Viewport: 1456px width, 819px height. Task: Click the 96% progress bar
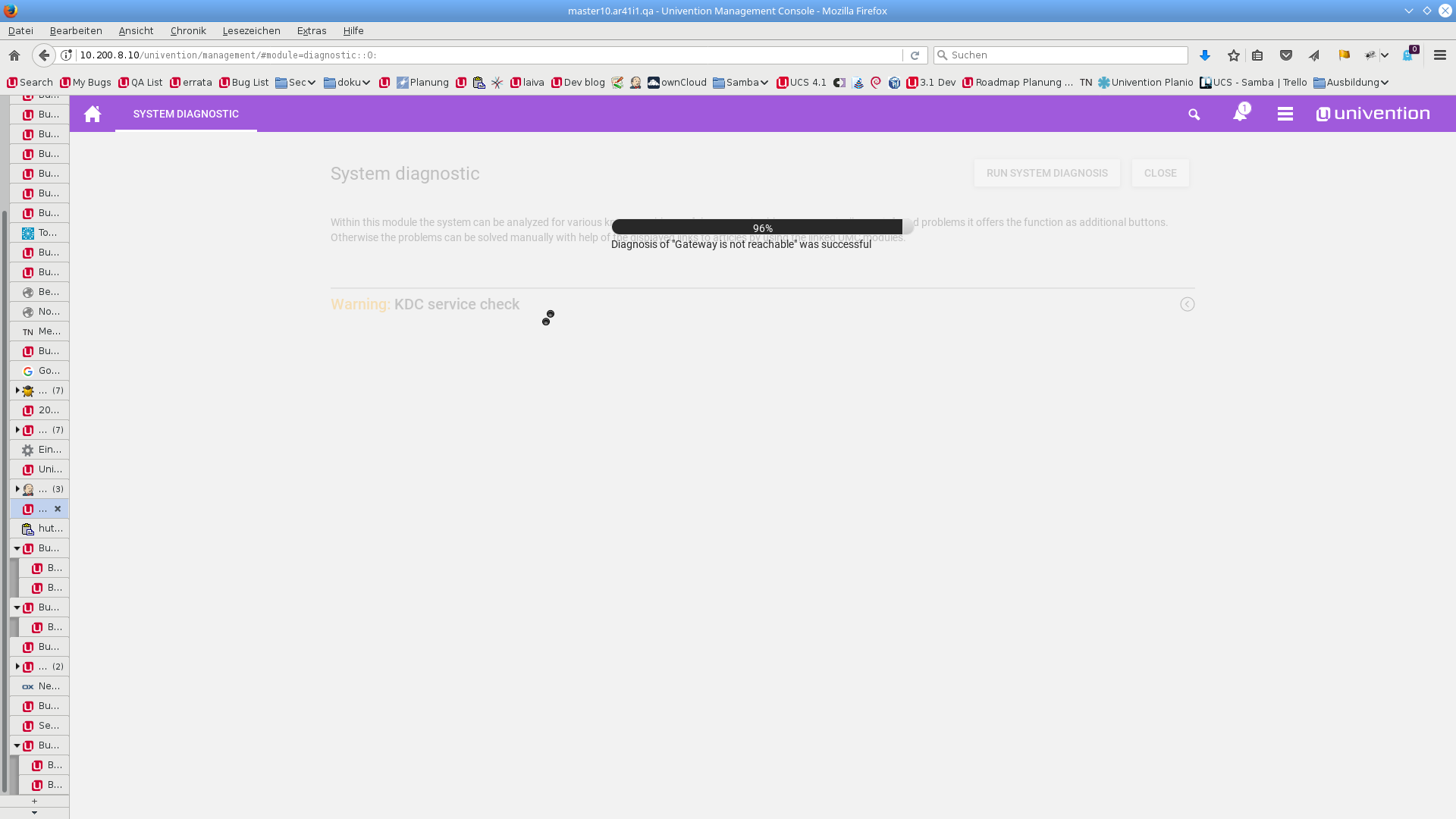(x=762, y=227)
